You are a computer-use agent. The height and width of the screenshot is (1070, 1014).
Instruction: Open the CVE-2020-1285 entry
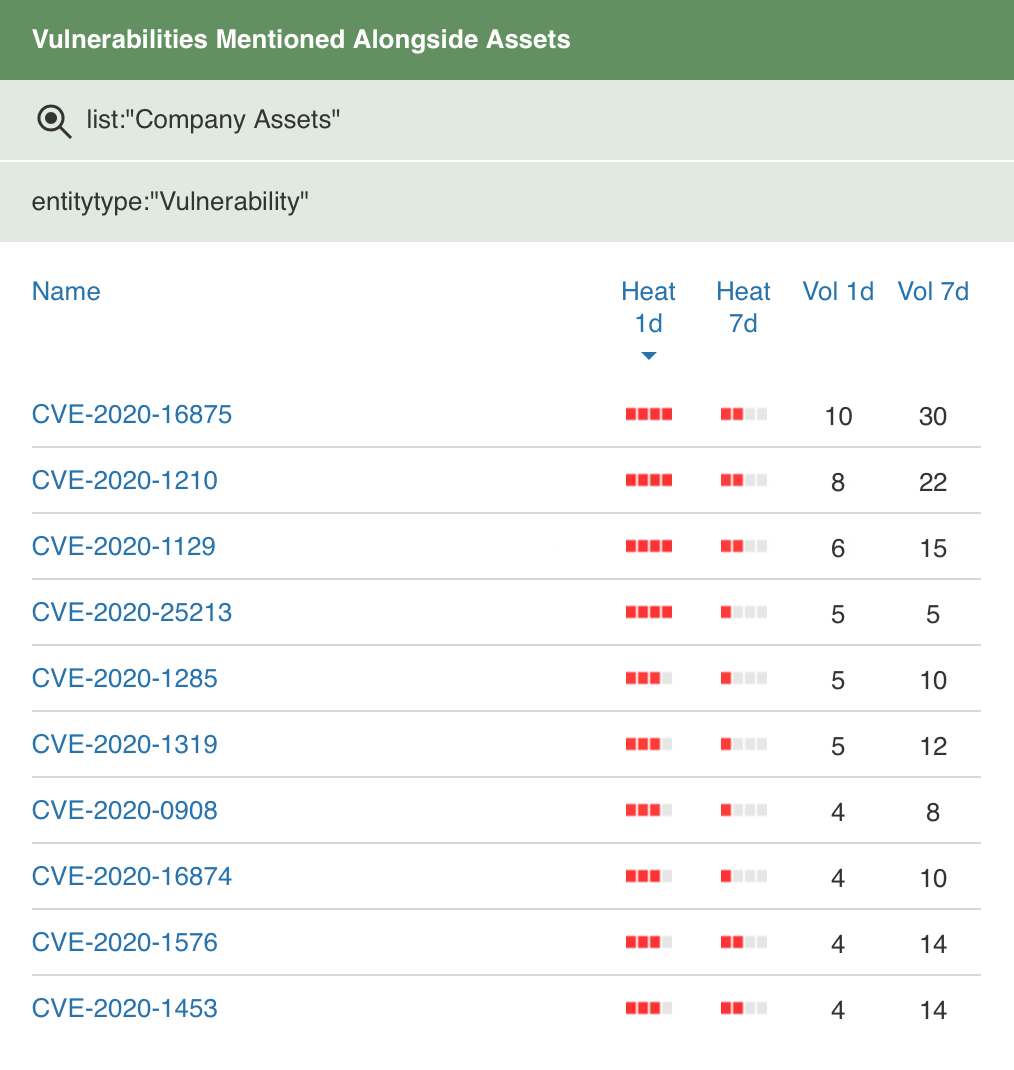[125, 678]
